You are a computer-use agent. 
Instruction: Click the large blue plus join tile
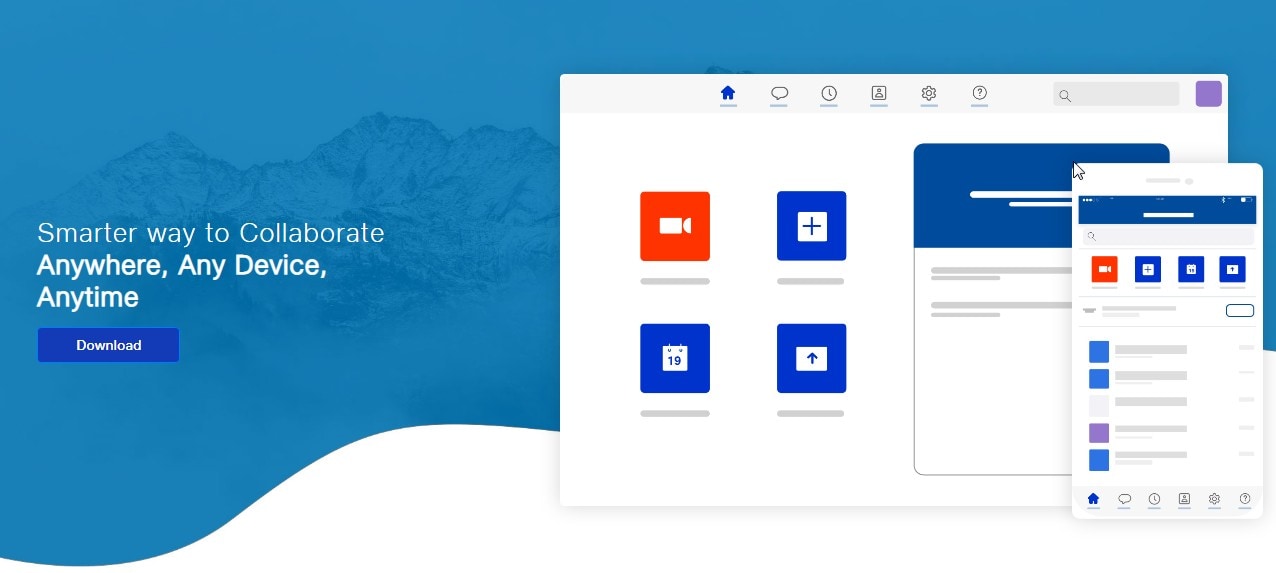[811, 226]
